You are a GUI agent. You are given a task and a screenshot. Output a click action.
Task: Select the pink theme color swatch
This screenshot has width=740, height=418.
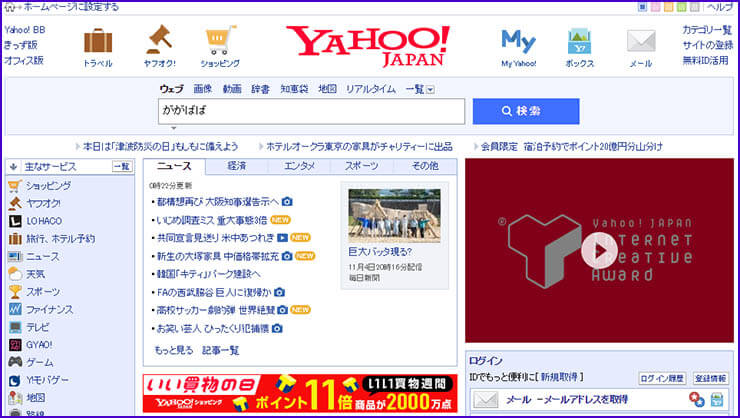(x=655, y=7)
